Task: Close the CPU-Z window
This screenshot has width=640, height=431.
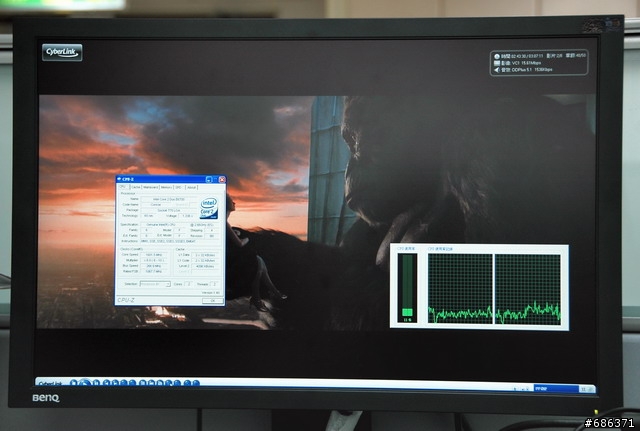Action: point(222,179)
